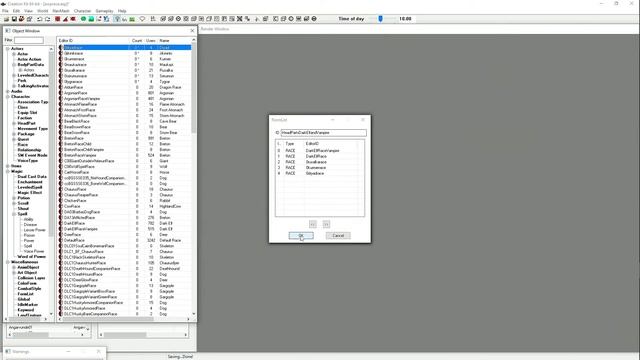Adjust the Time of day slider
This screenshot has width=640, height=360.
[380, 19]
